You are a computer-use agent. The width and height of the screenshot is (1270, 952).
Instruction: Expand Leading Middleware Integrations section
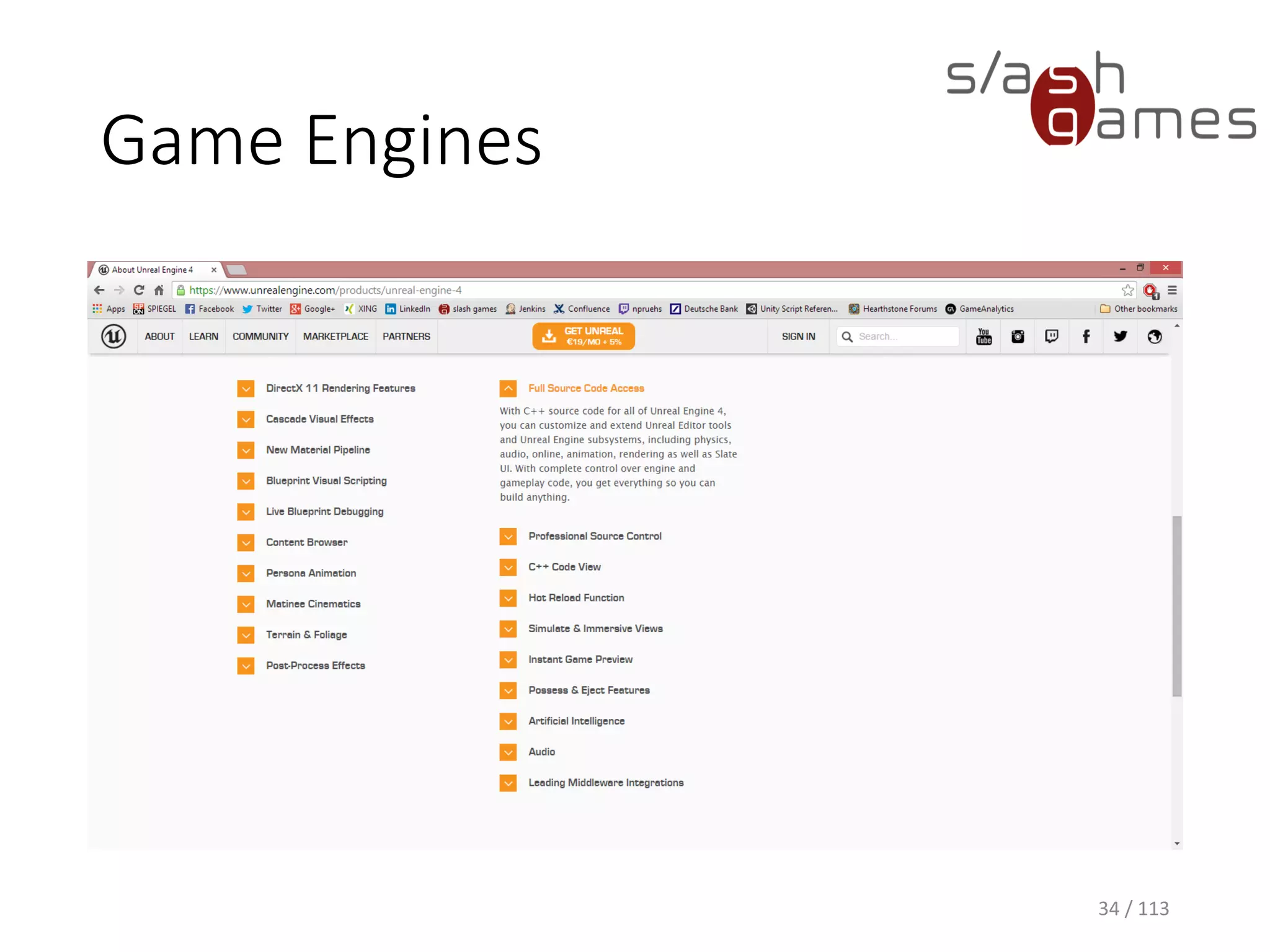point(508,783)
